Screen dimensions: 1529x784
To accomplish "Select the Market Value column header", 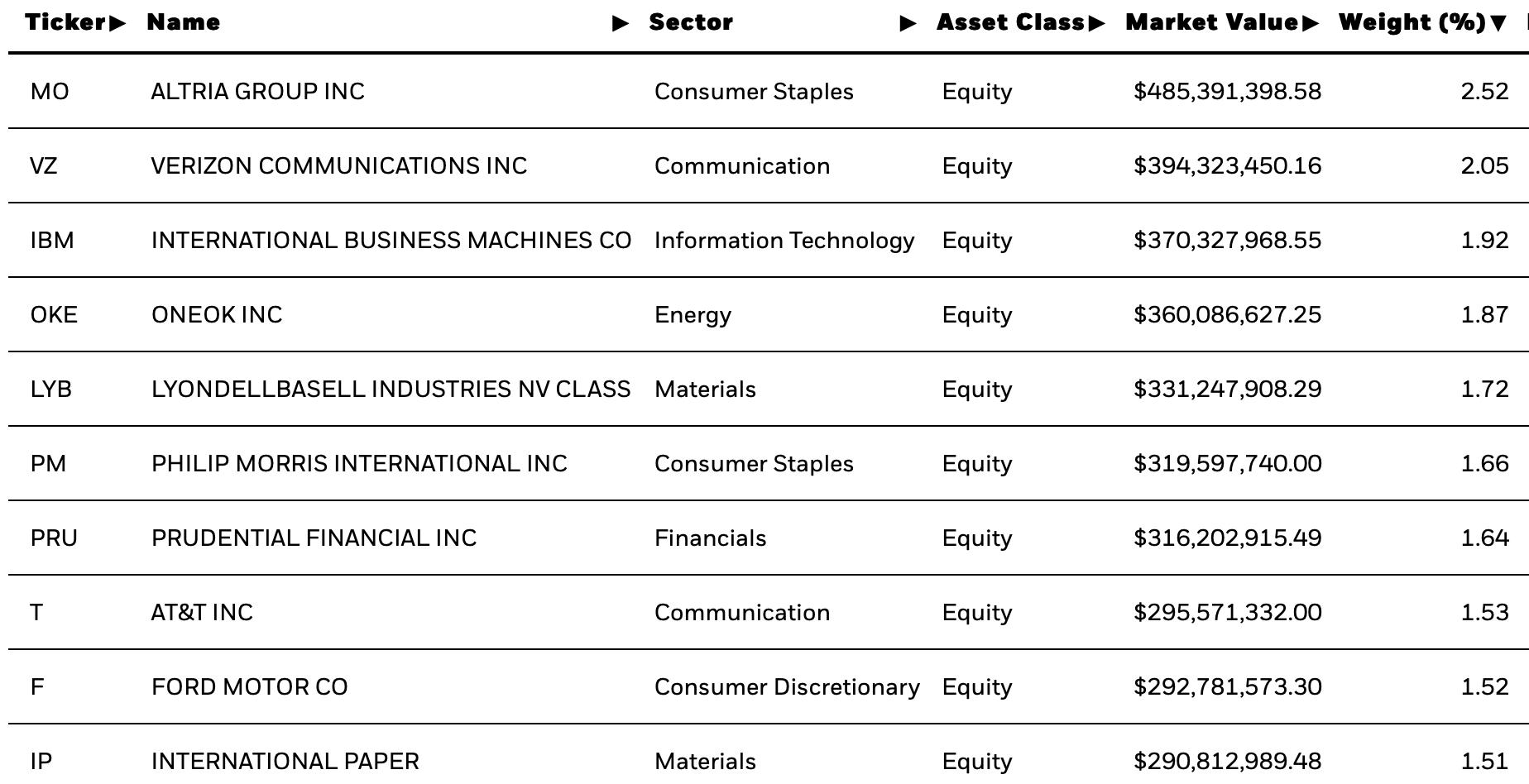I will [1212, 22].
